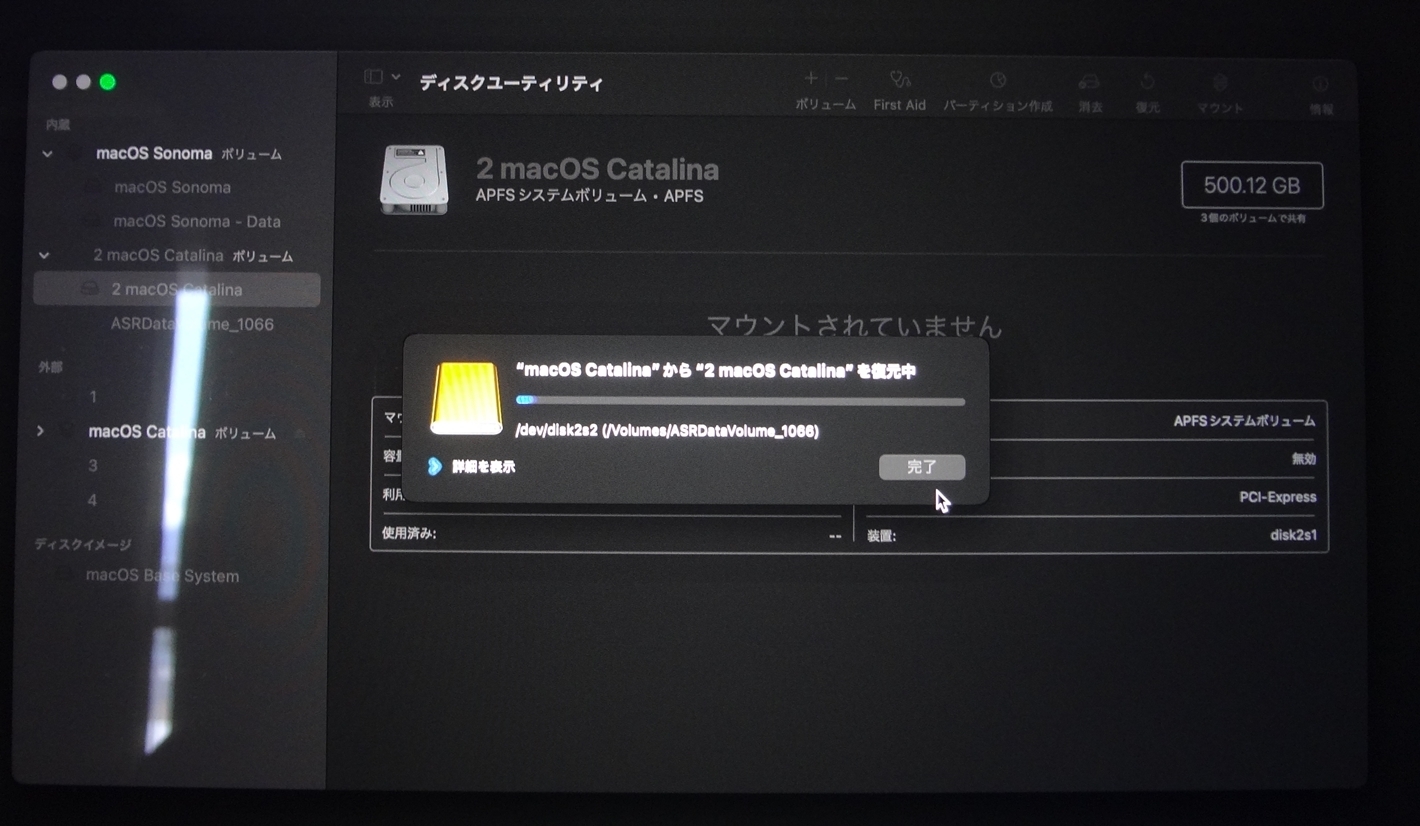Image resolution: width=1420 pixels, height=826 pixels.
Task: Expand 詳細を表示 disclosure triangle
Action: click(434, 467)
